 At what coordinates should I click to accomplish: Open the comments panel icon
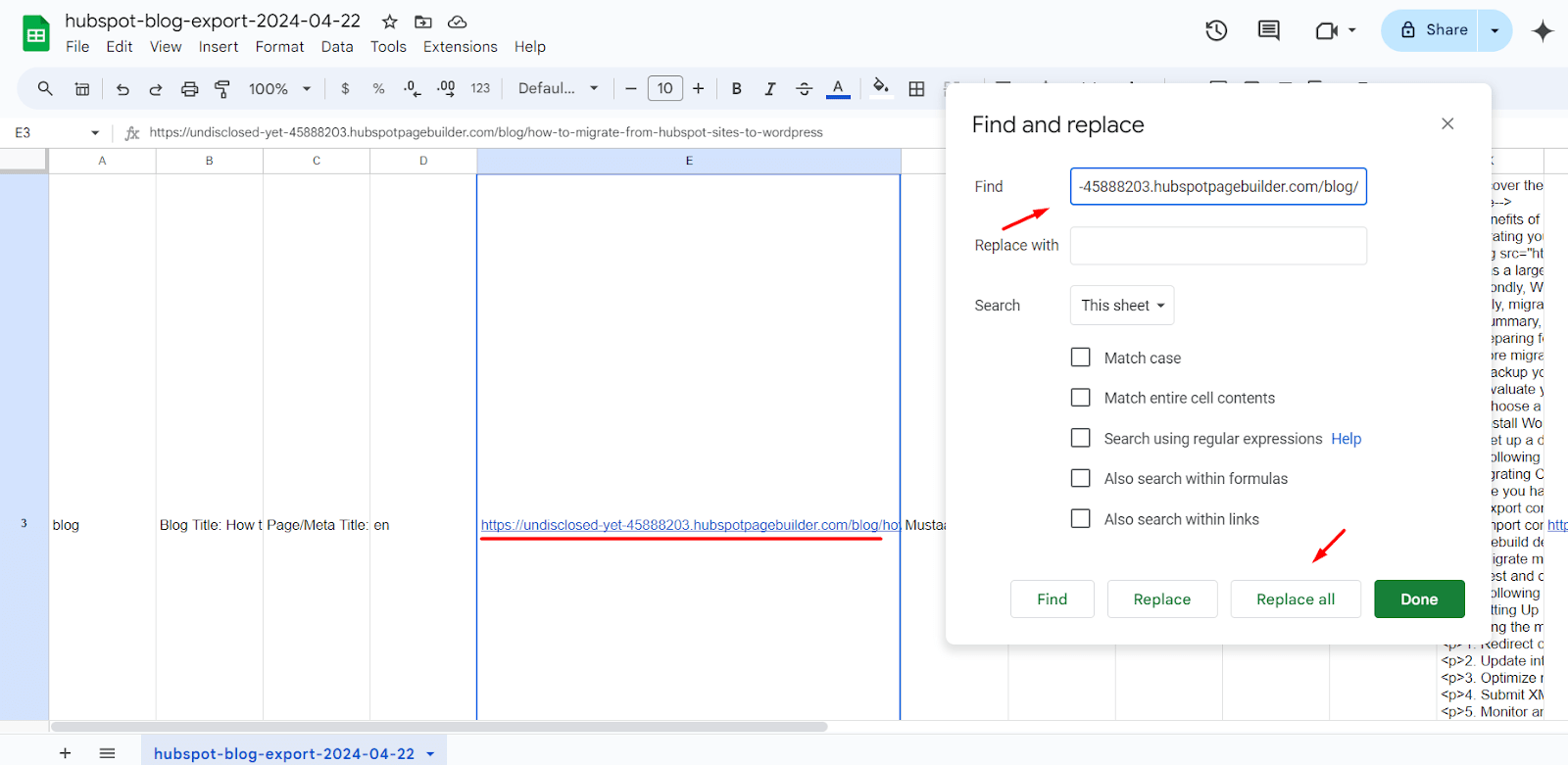1268,30
